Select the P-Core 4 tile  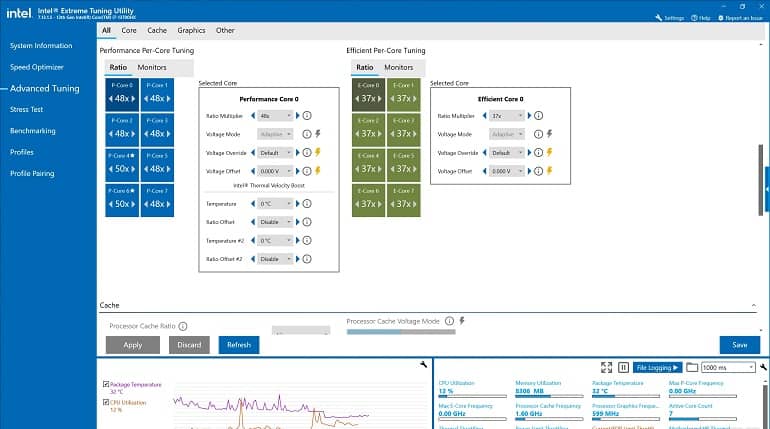click(x=122, y=165)
